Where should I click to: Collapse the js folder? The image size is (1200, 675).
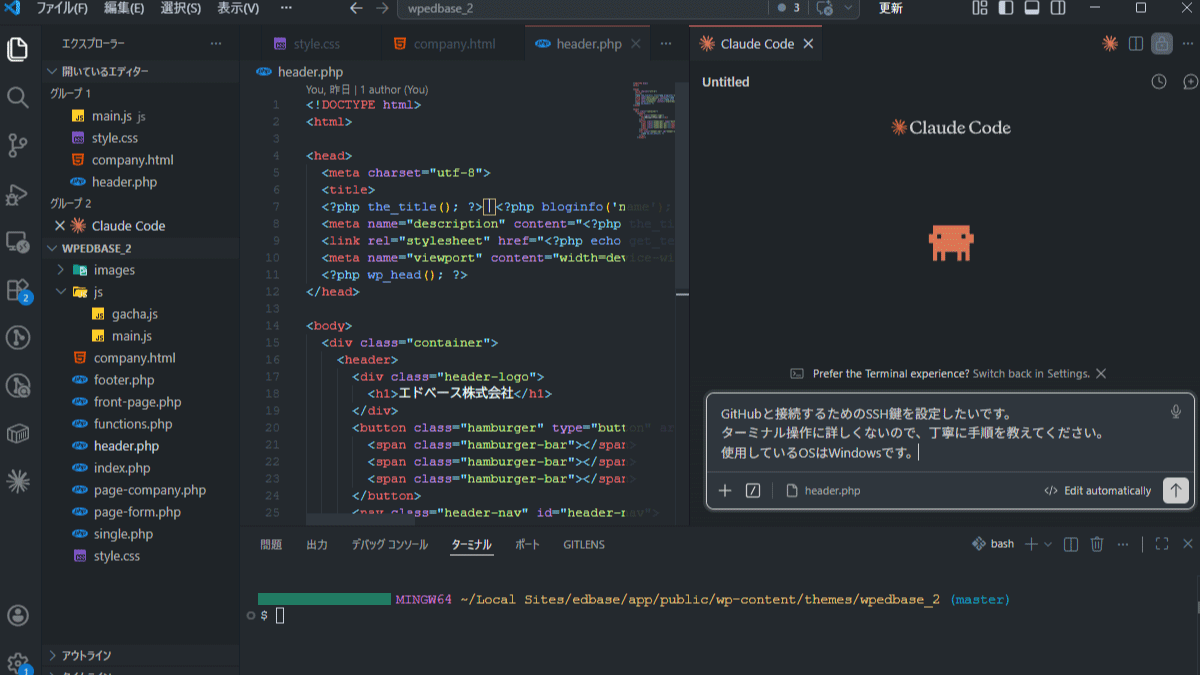141,292
